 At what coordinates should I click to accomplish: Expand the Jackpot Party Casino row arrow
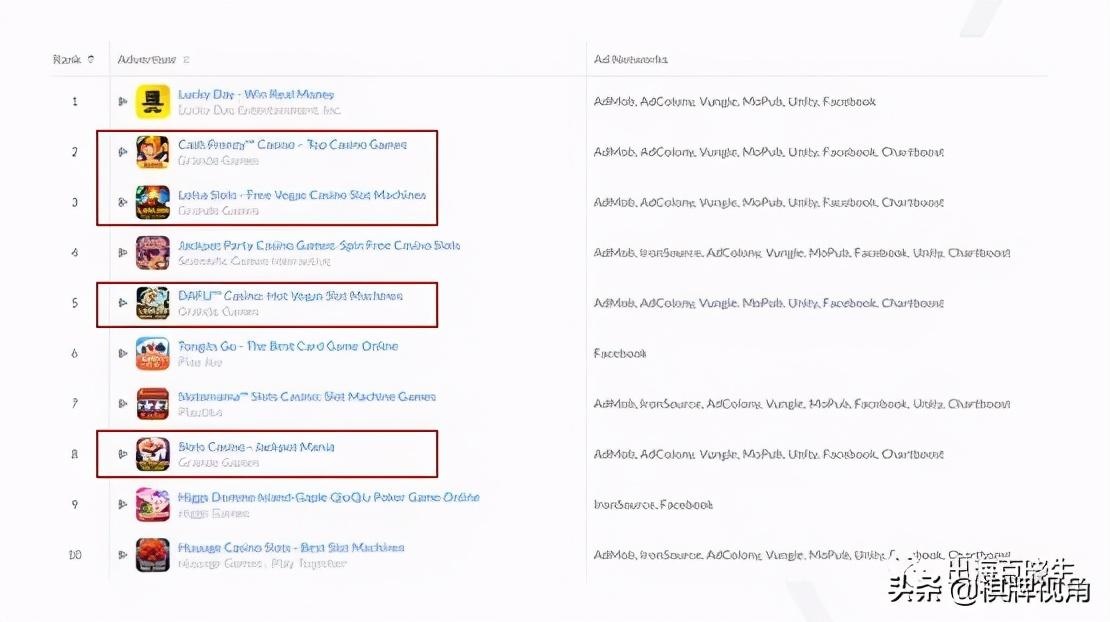122,253
